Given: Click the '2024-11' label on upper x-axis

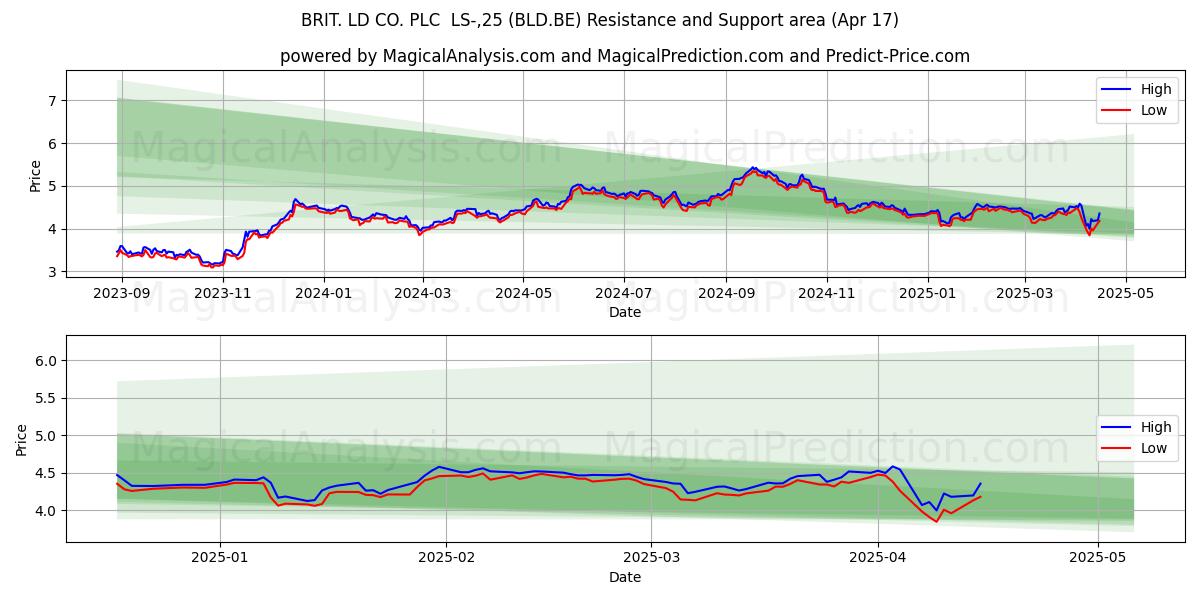Looking at the screenshot, I should (x=826, y=293).
